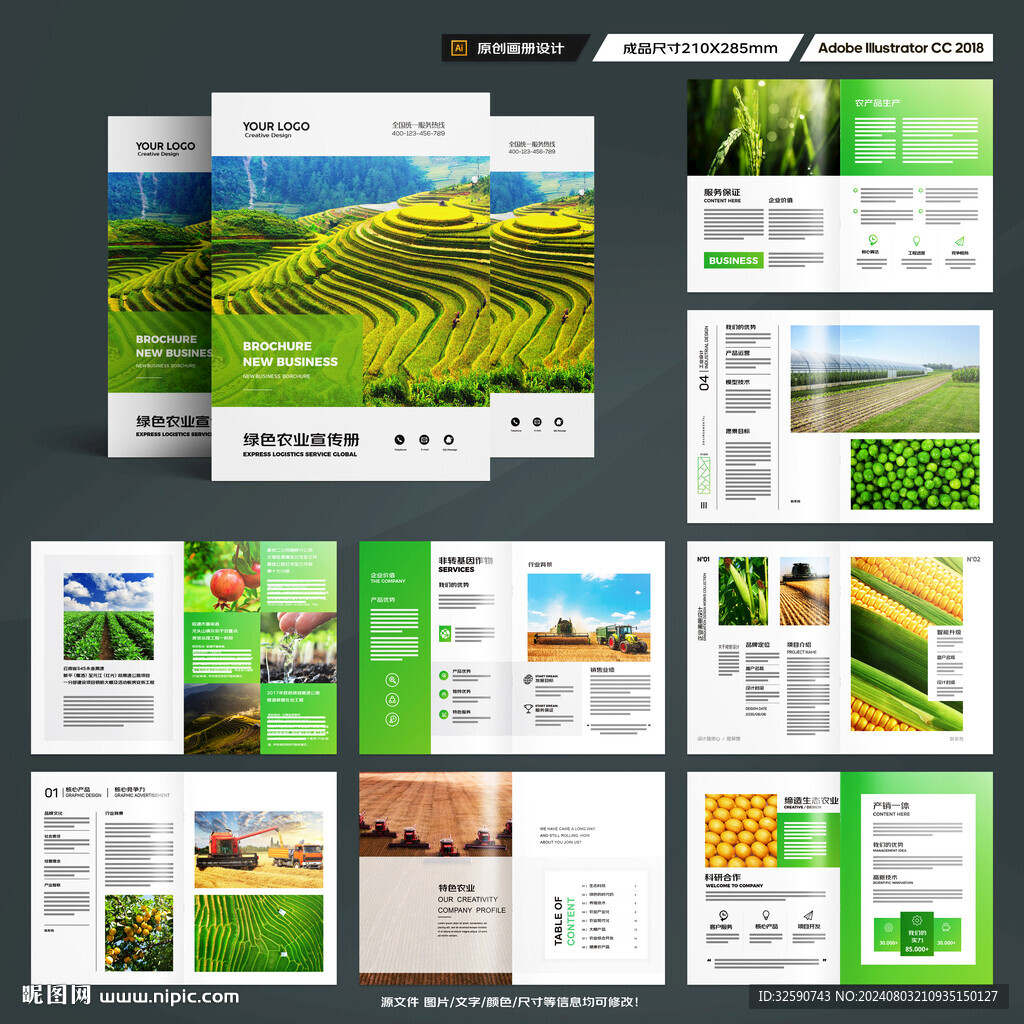Click the globe icon beside 发展目标
1024x1024 pixels.
(528, 679)
